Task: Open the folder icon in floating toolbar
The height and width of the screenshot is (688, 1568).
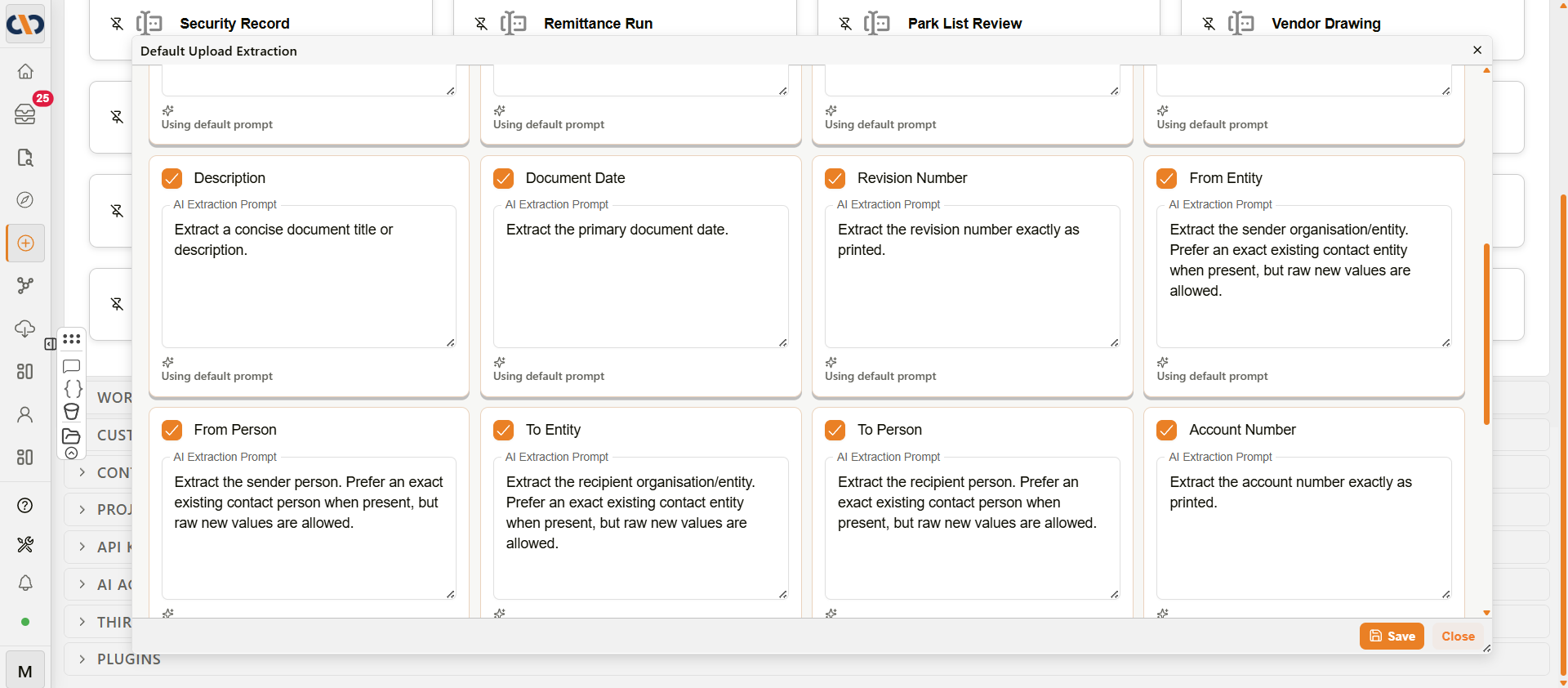Action: click(x=72, y=436)
